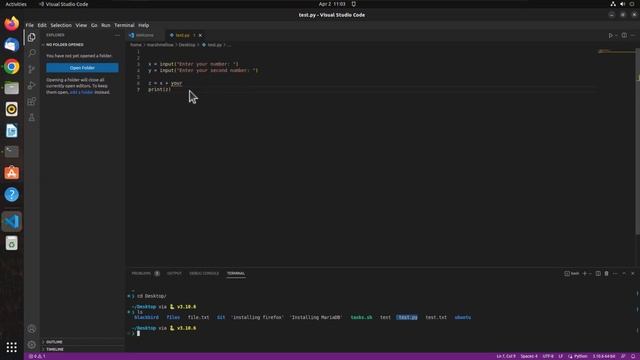Open the Explorer view in the activity bar

pos(31,37)
